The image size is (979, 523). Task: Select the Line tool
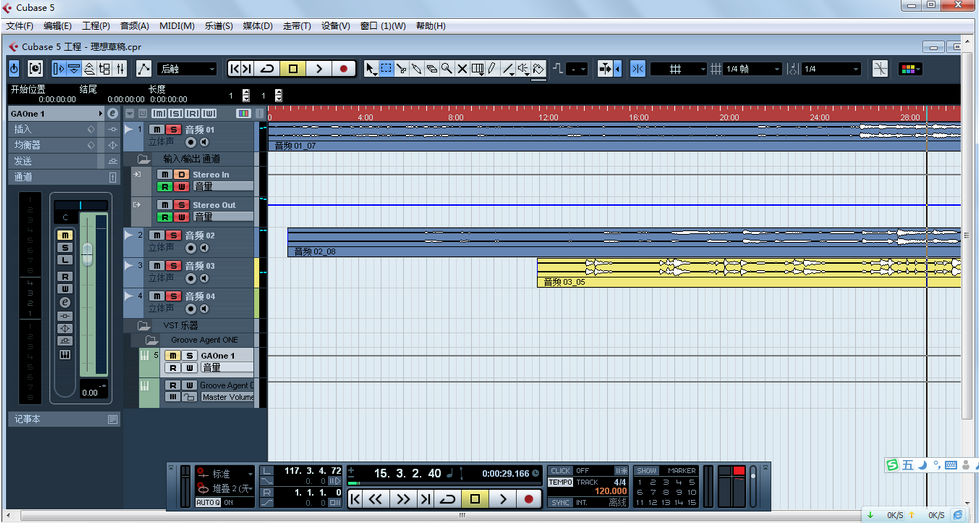click(x=508, y=68)
